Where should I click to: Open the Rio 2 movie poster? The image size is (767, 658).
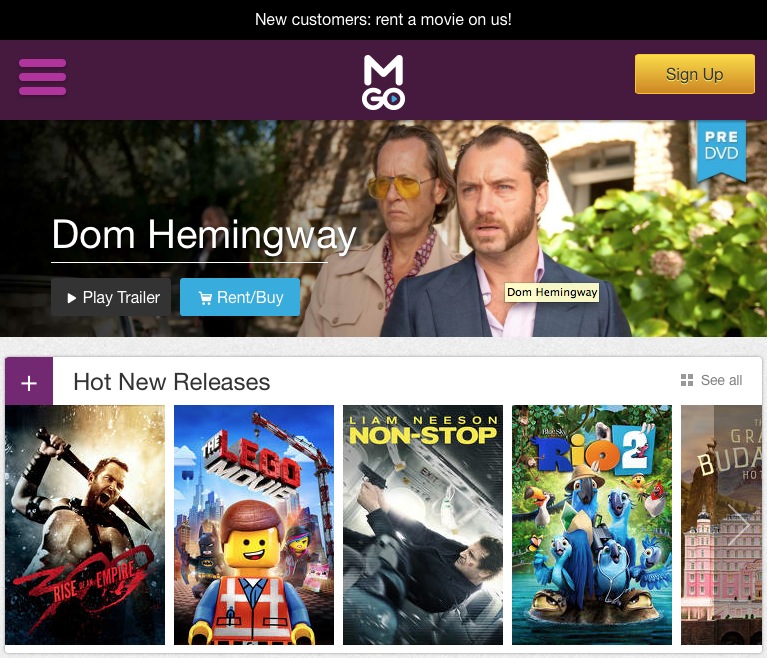592,525
